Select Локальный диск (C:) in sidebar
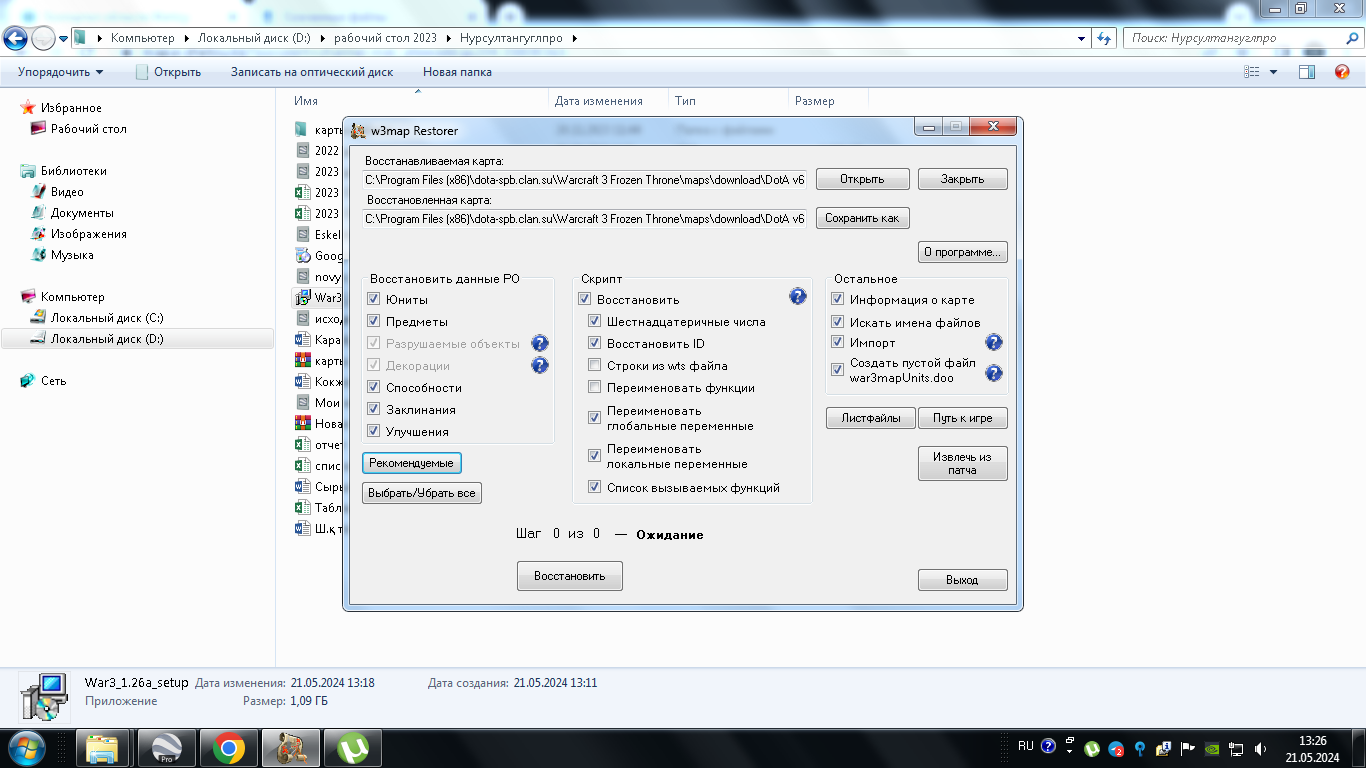 click(107, 318)
